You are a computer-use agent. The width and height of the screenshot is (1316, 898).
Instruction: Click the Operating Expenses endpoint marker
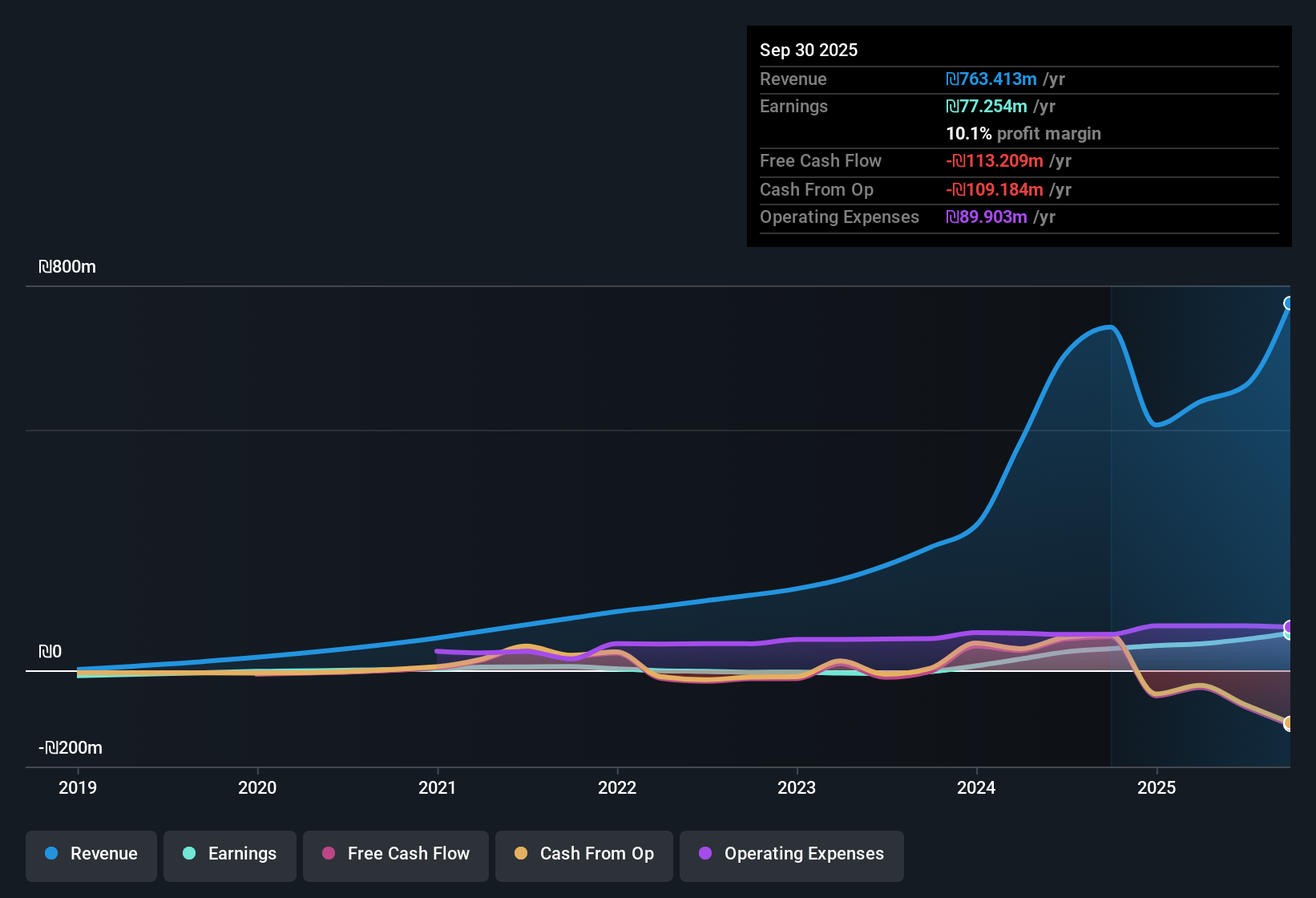(x=1289, y=628)
